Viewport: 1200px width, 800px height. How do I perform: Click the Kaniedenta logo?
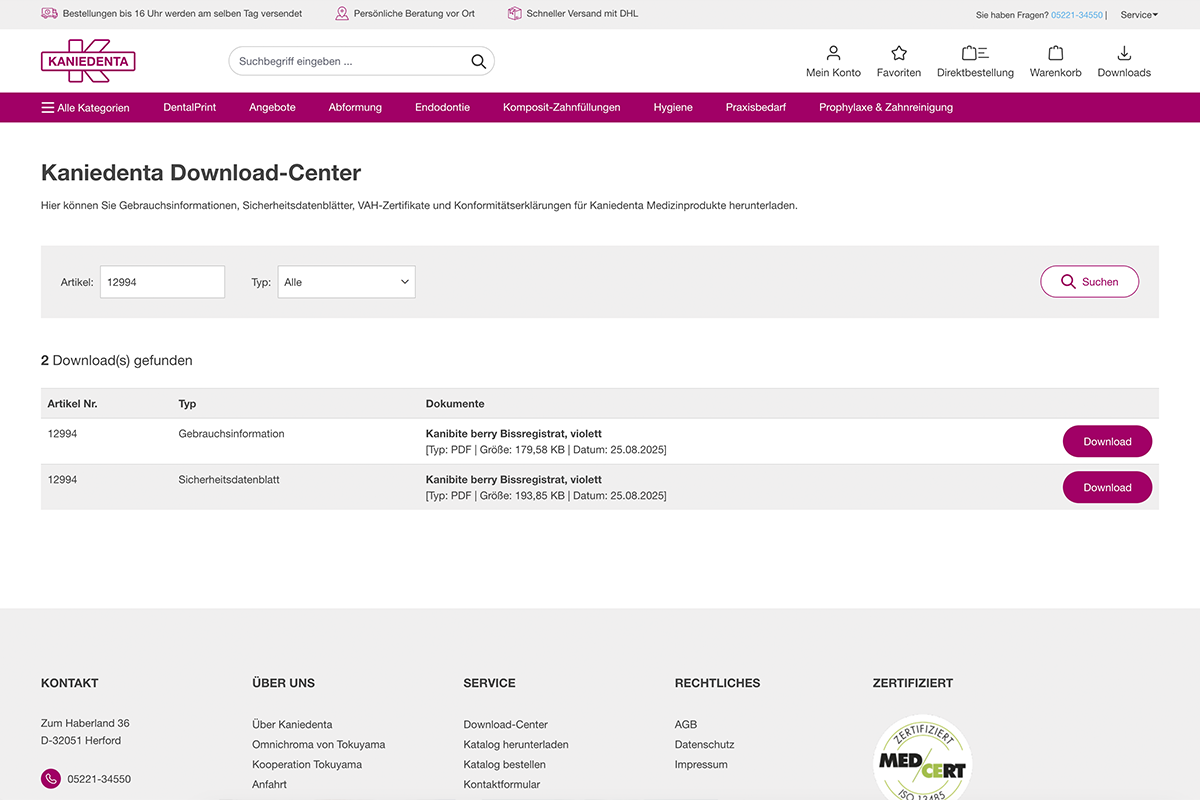pos(88,61)
